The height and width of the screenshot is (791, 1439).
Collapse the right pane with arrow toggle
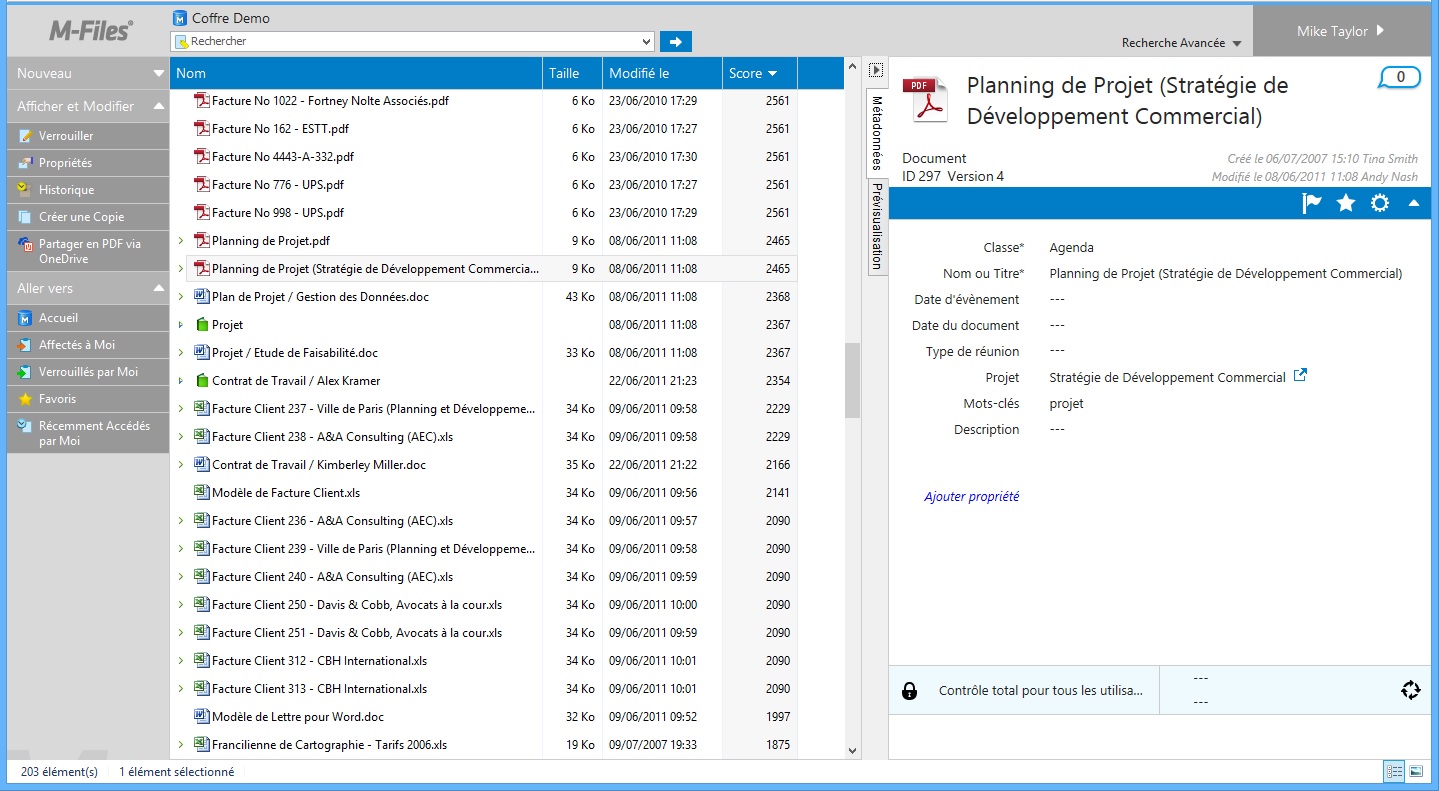click(876, 70)
